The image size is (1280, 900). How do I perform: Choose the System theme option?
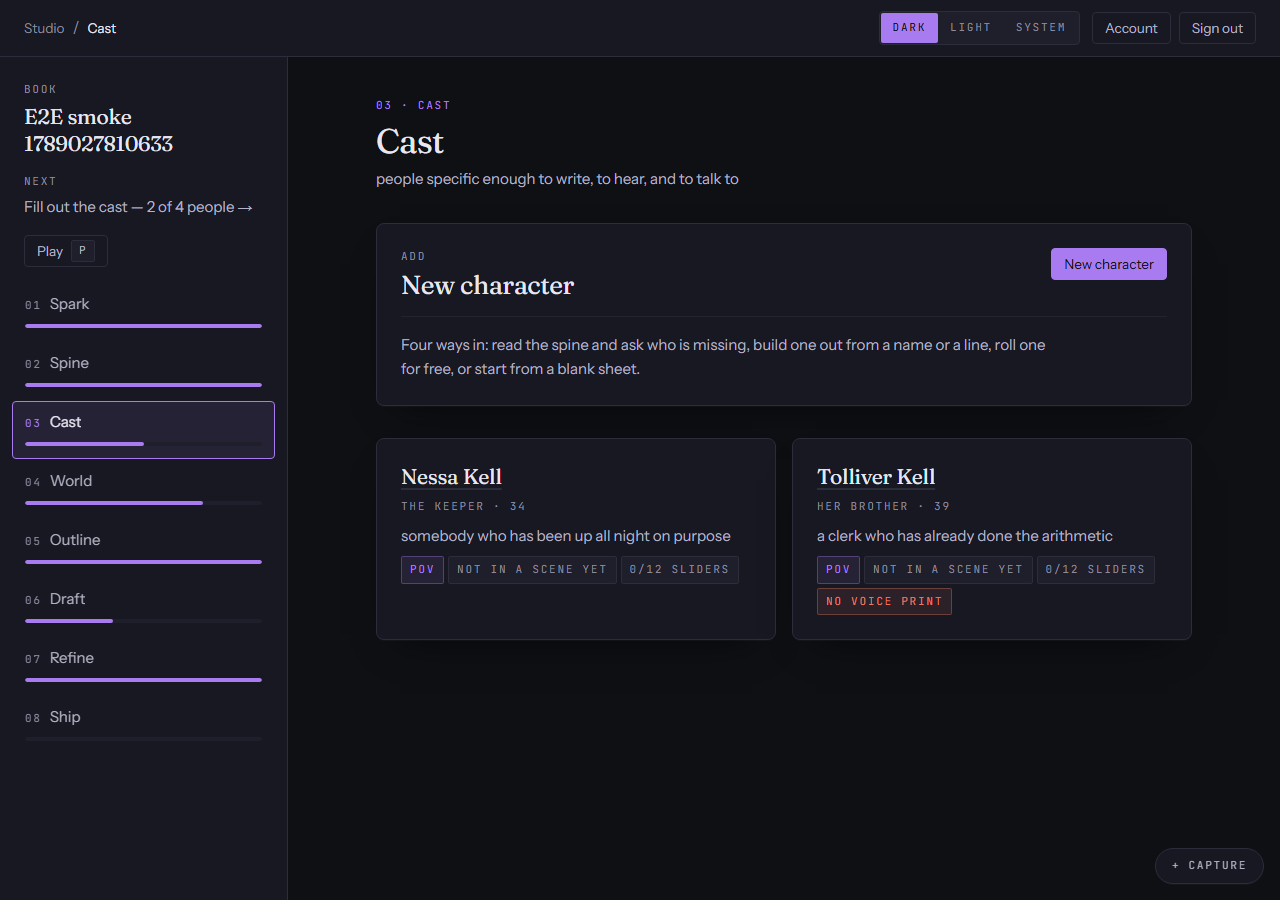(x=1041, y=28)
